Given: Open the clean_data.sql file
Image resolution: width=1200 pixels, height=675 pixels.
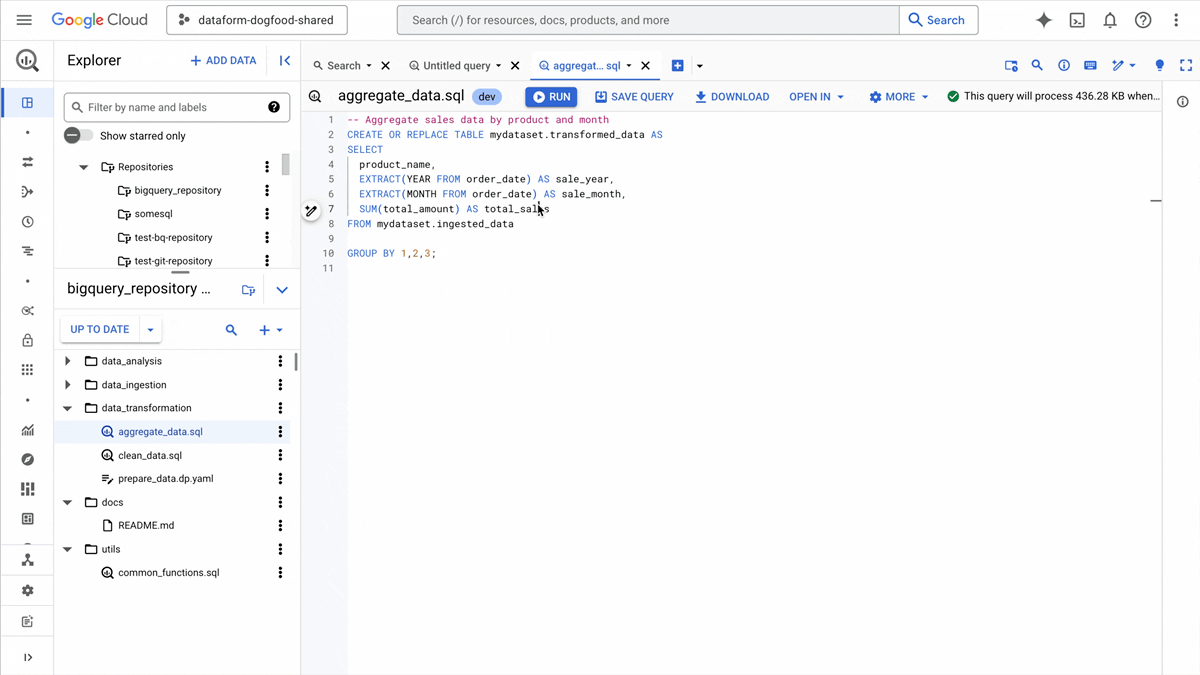Looking at the screenshot, I should click(150, 455).
